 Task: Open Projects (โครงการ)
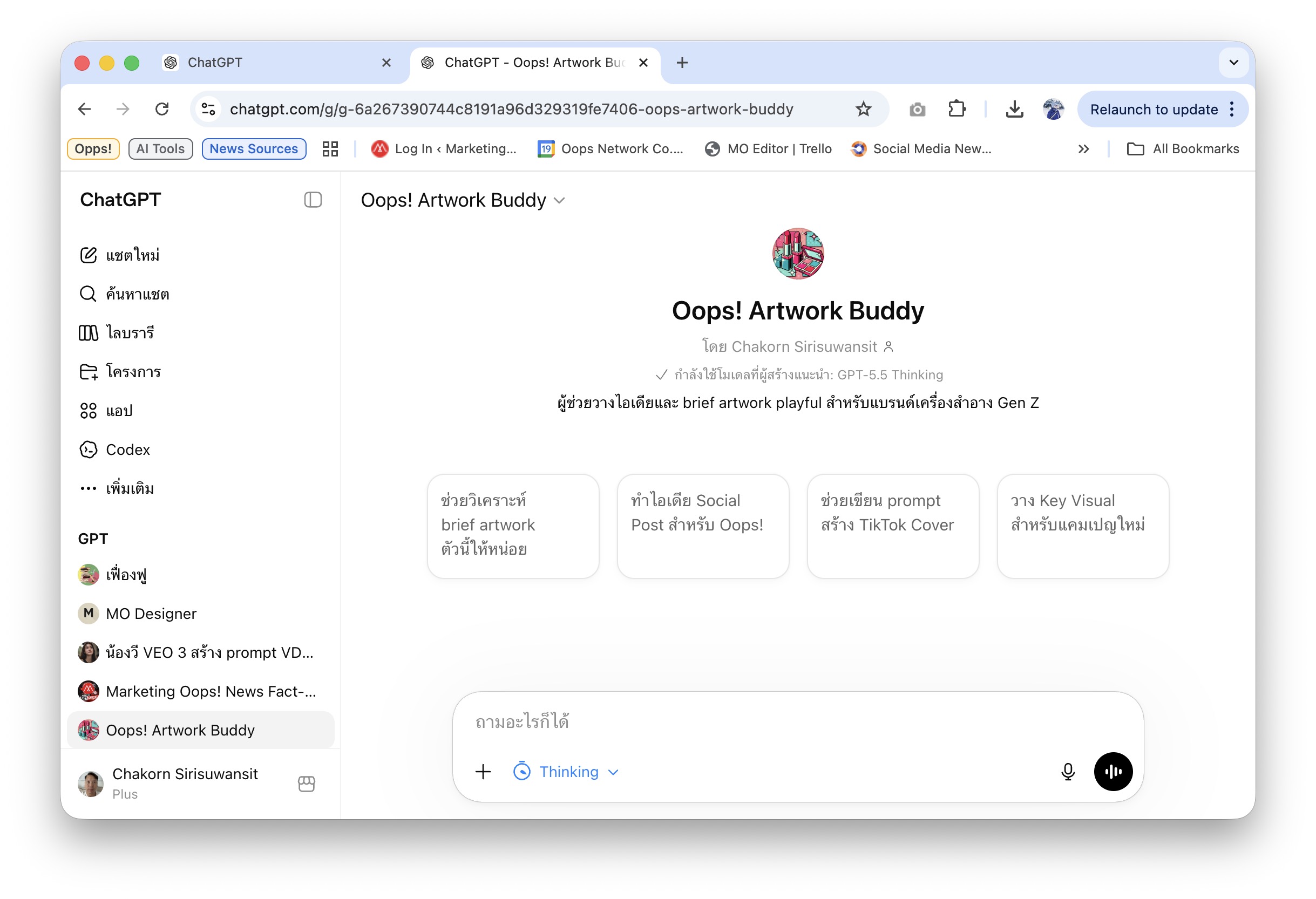click(x=200, y=372)
